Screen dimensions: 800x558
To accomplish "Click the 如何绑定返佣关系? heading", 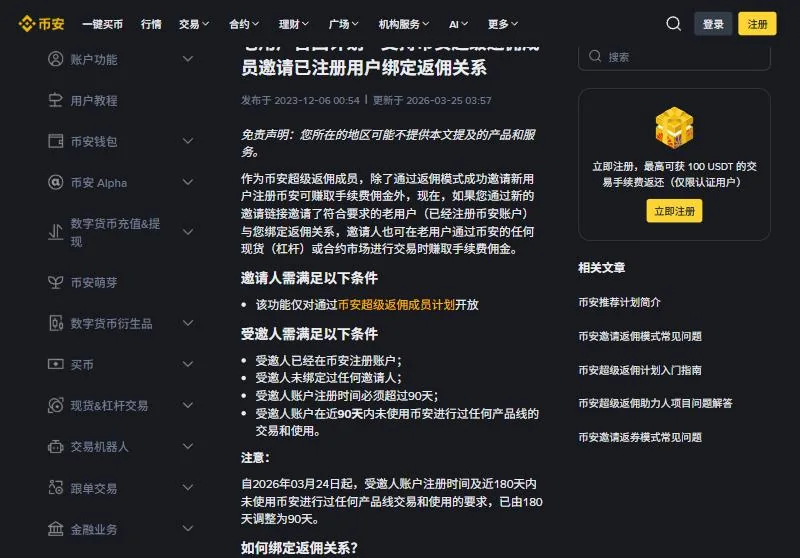I will click(299, 548).
